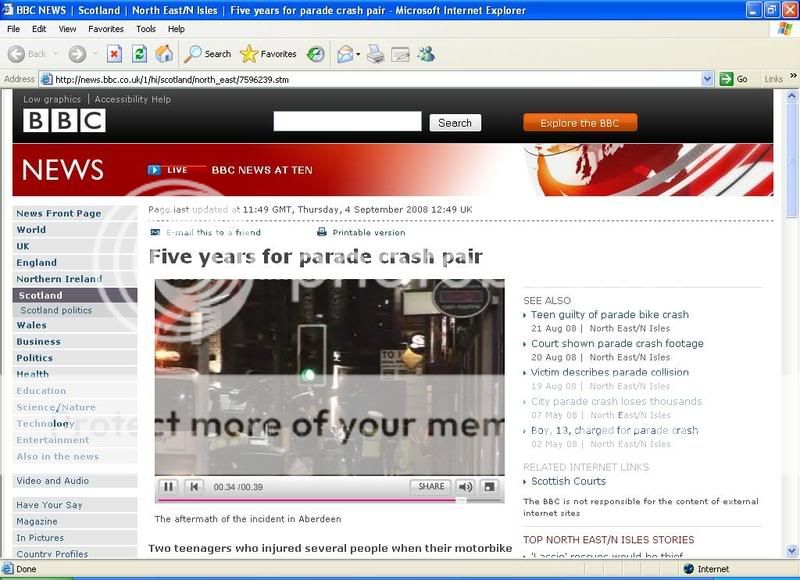Open the Help menu
The width and height of the screenshot is (800, 580).
click(x=176, y=29)
